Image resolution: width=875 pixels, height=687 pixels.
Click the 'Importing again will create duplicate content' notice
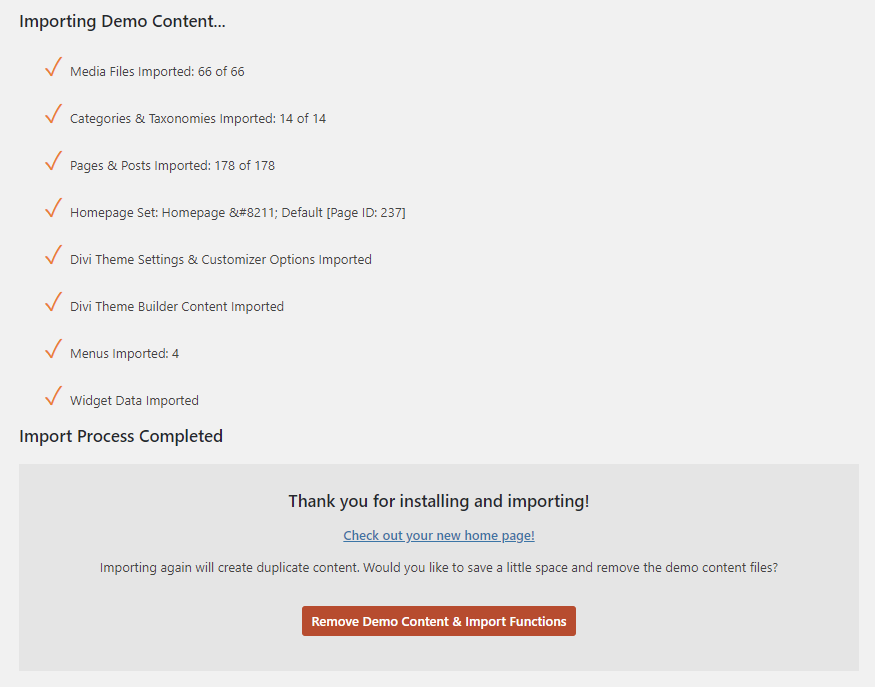[439, 568]
